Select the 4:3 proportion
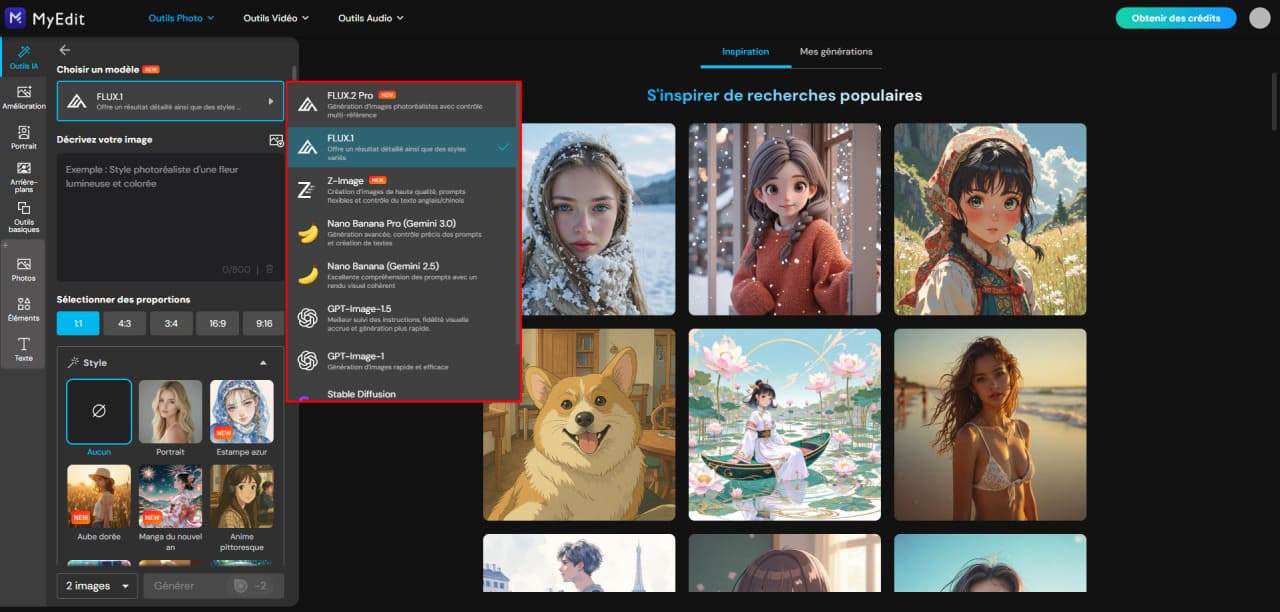This screenshot has height=612, width=1280. pos(124,323)
